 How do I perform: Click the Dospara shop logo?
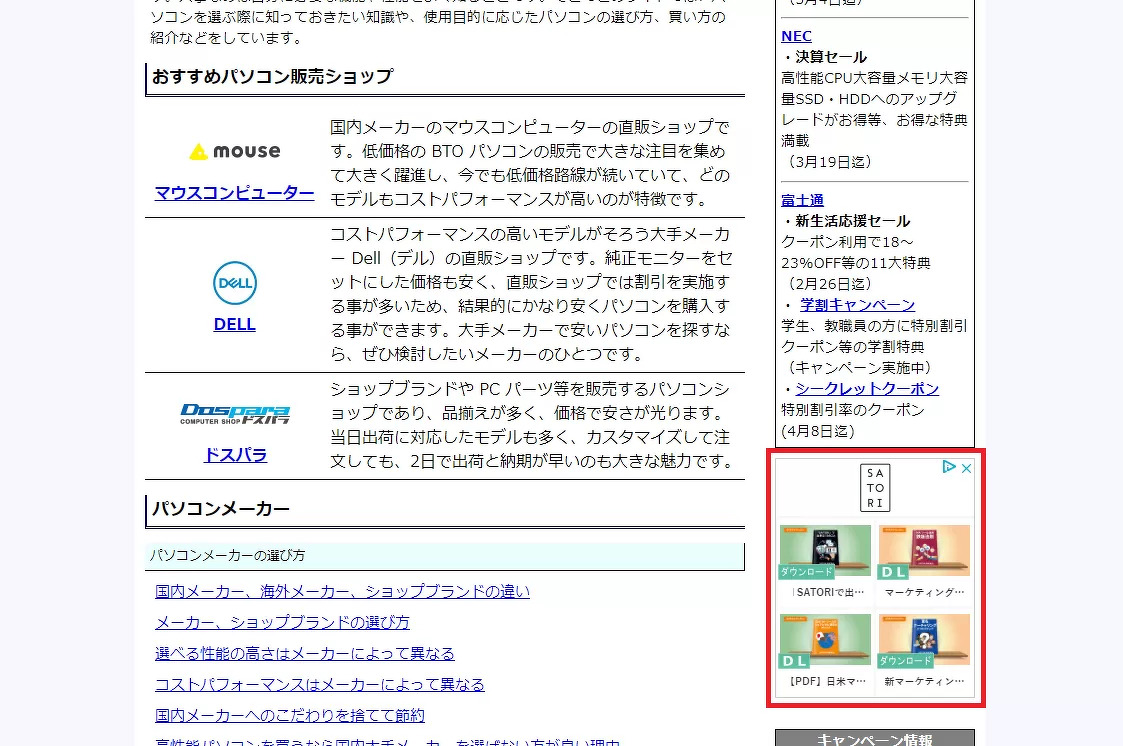pos(234,413)
